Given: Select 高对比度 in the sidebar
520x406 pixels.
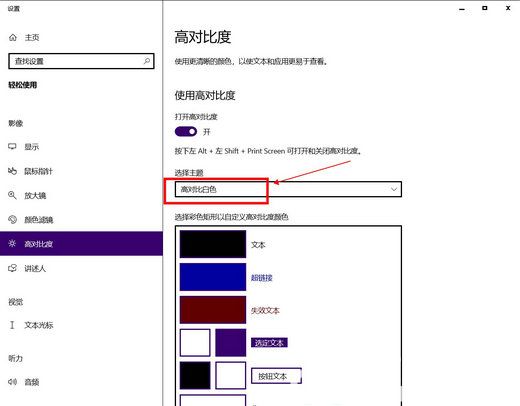Looking at the screenshot, I should 81,244.
